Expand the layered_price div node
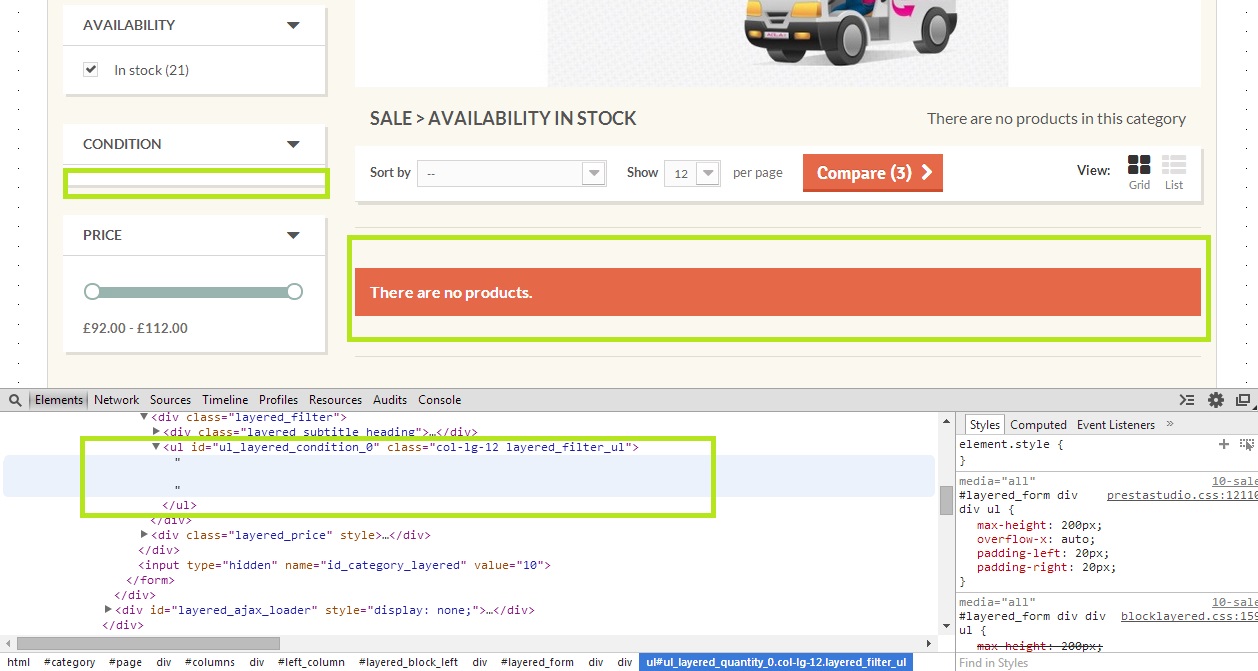Viewport: 1258px width, 671px height. (x=144, y=535)
